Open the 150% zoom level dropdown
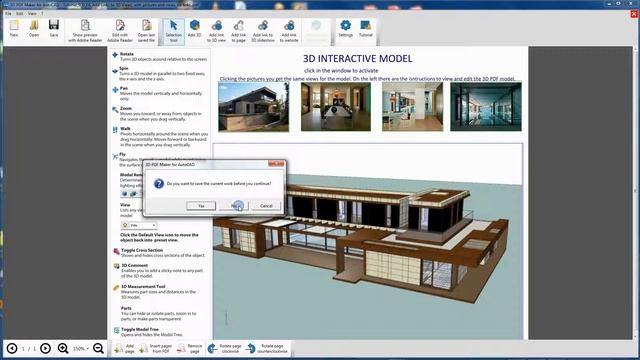Viewport: 640px width, 360px height. (81, 349)
